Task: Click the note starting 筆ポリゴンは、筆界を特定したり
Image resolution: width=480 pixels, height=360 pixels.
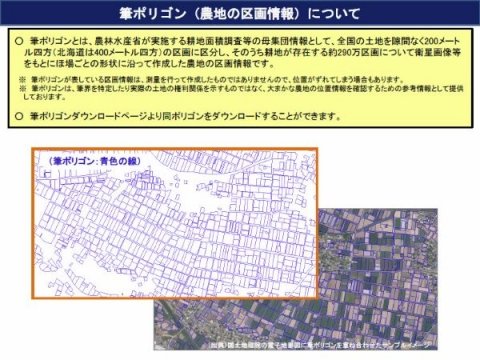Action: [241, 92]
